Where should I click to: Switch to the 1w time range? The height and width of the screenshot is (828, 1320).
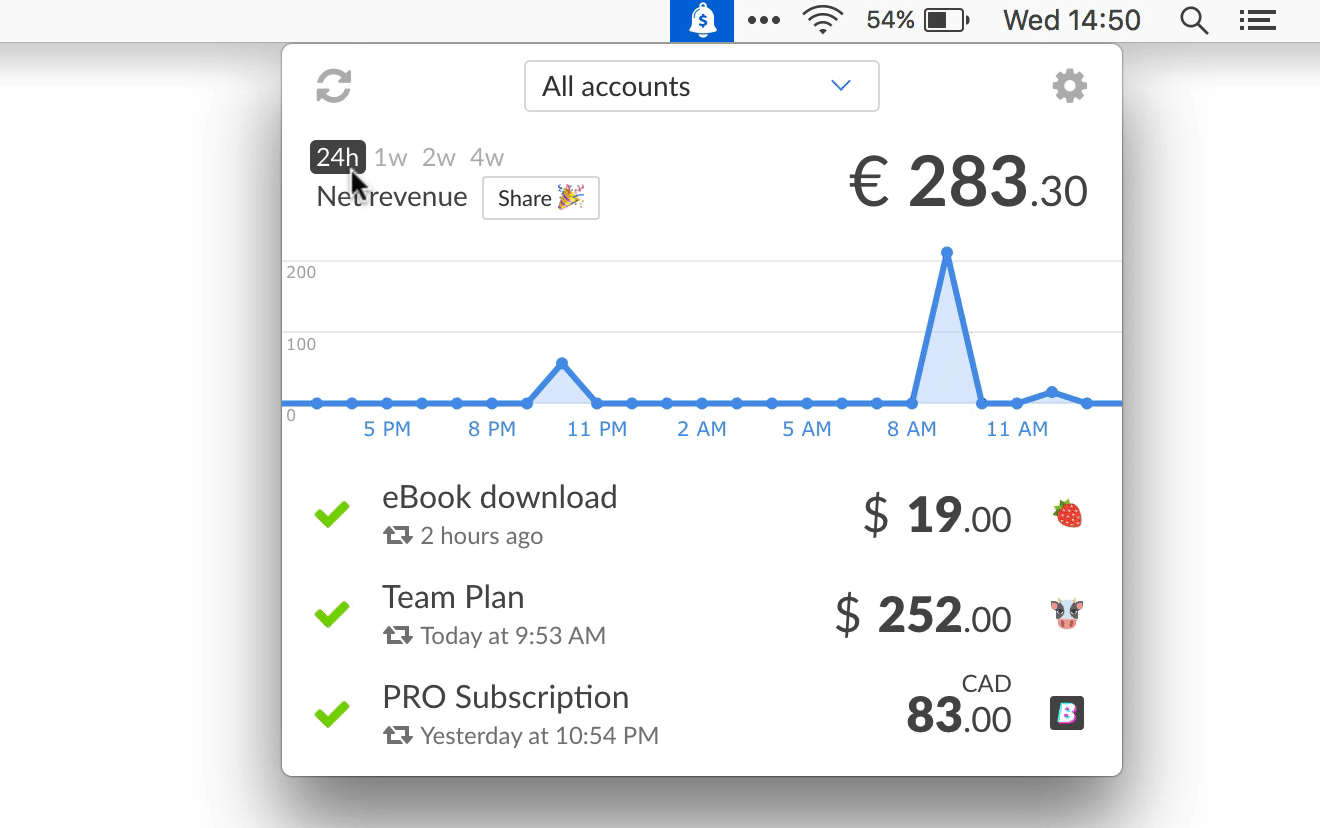[x=391, y=157]
